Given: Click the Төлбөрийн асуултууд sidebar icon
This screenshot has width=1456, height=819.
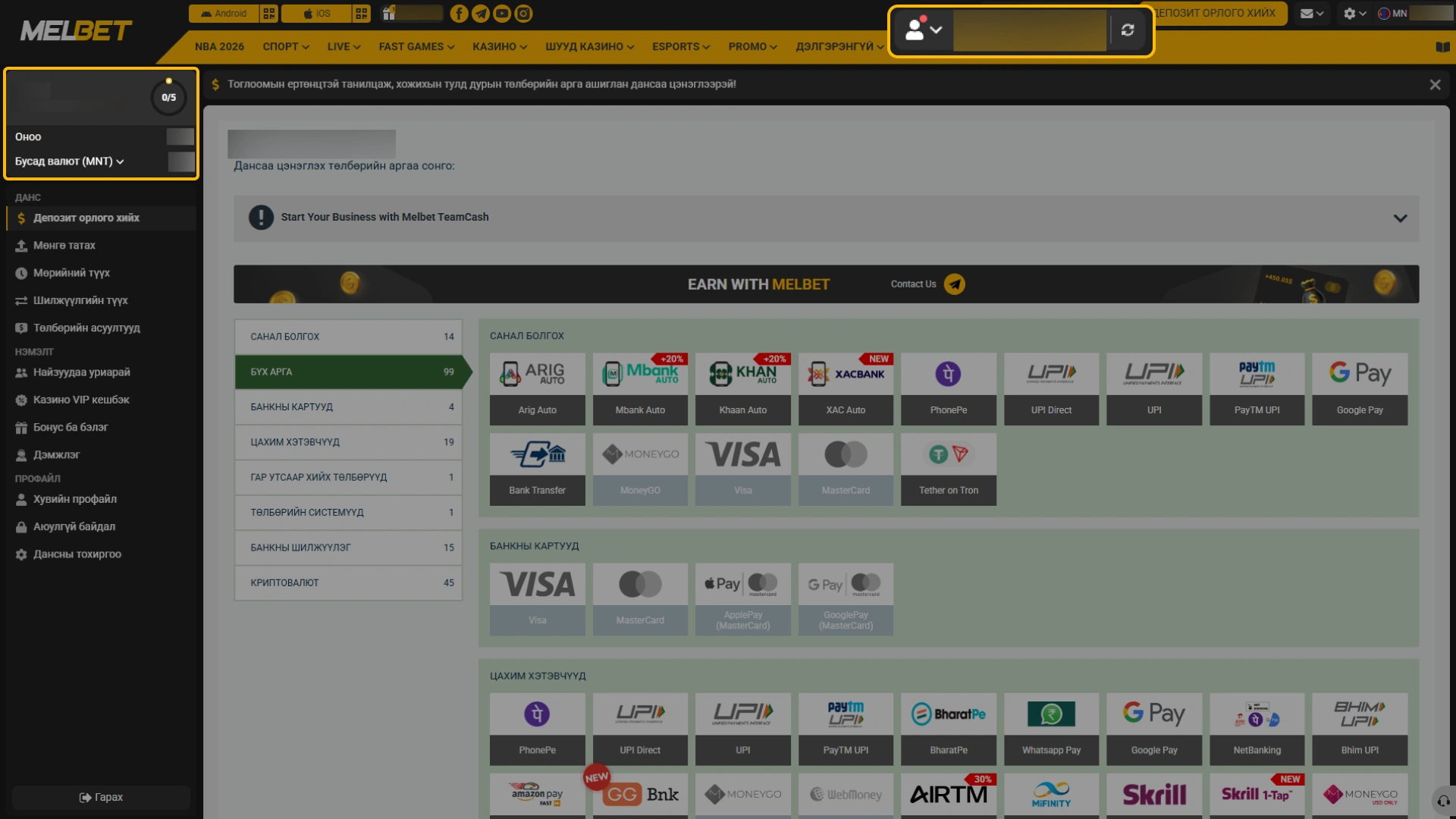Looking at the screenshot, I should (x=21, y=328).
